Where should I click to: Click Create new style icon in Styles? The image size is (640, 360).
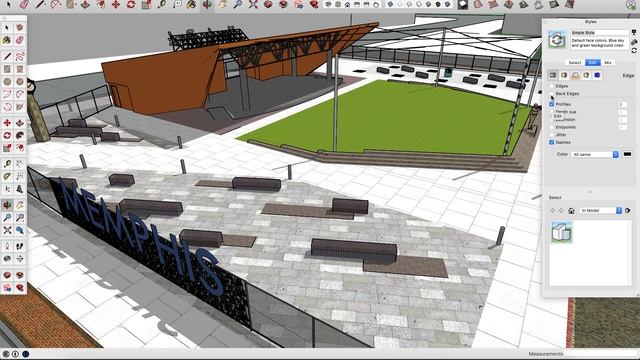[634, 42]
